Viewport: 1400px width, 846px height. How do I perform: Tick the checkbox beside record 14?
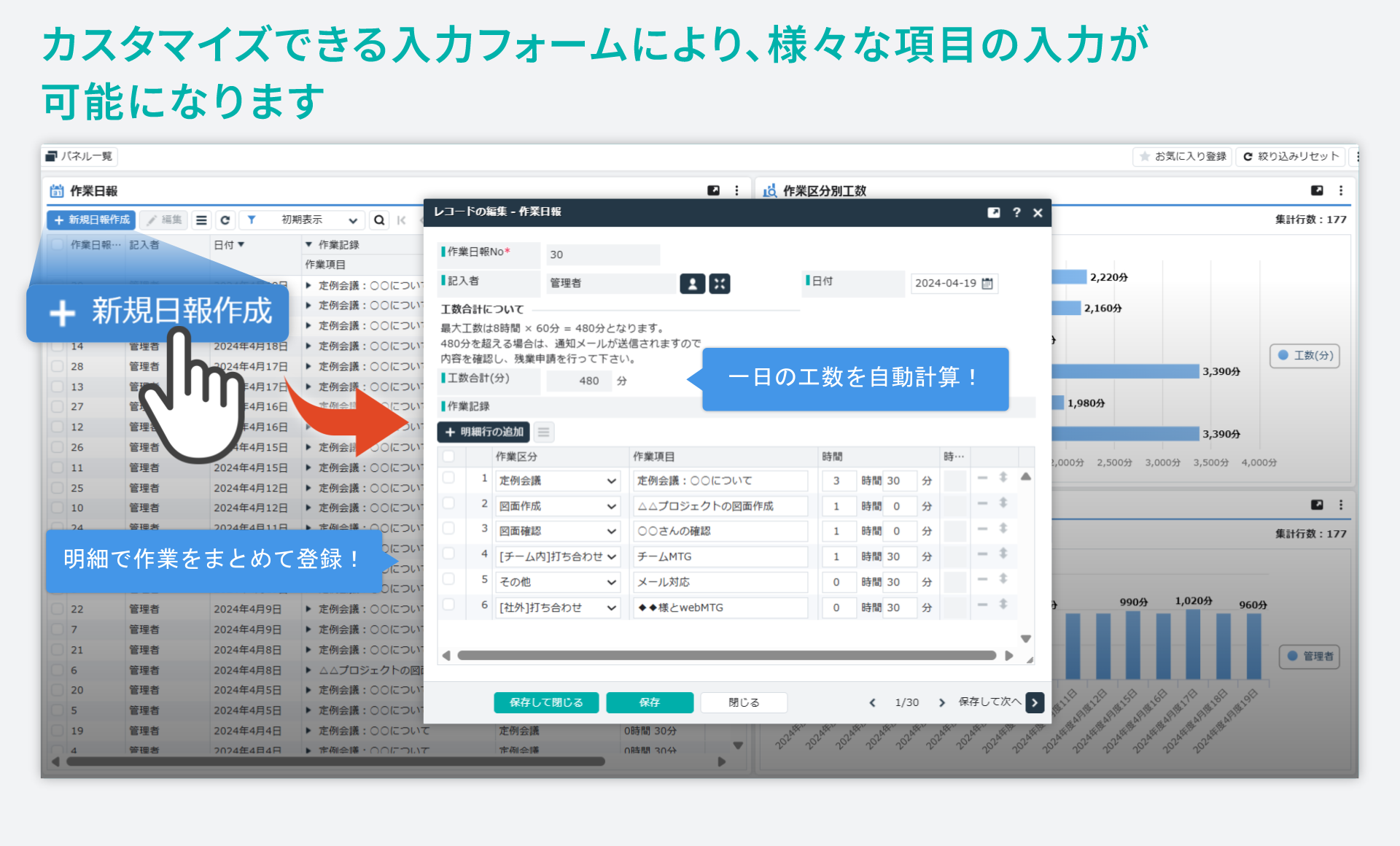click(58, 346)
